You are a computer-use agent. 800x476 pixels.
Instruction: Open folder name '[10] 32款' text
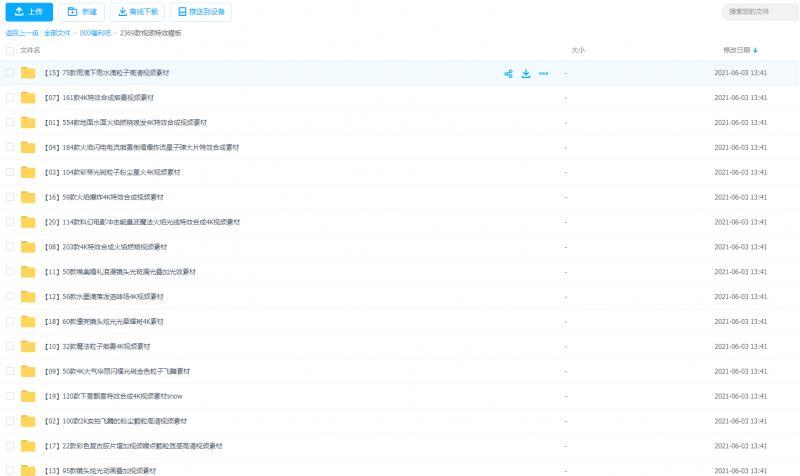click(x=97, y=346)
